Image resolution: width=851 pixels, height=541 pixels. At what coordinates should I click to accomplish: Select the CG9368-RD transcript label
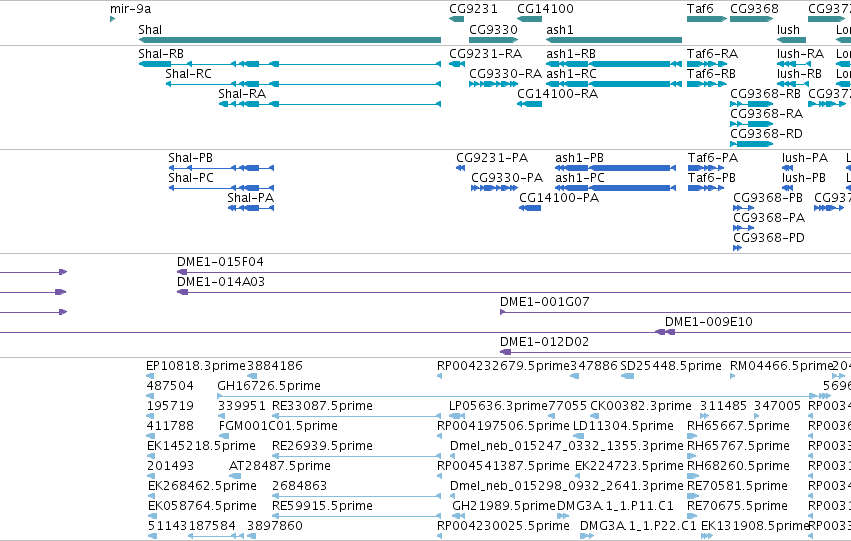(766, 134)
